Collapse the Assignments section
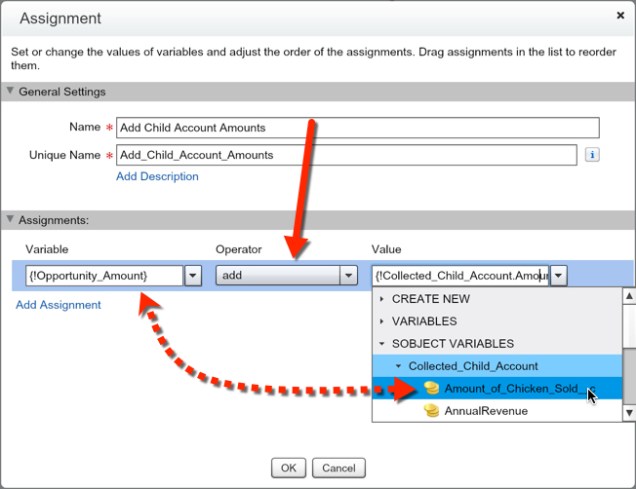Viewport: 636px width, 489px height. pyautogui.click(x=10, y=219)
